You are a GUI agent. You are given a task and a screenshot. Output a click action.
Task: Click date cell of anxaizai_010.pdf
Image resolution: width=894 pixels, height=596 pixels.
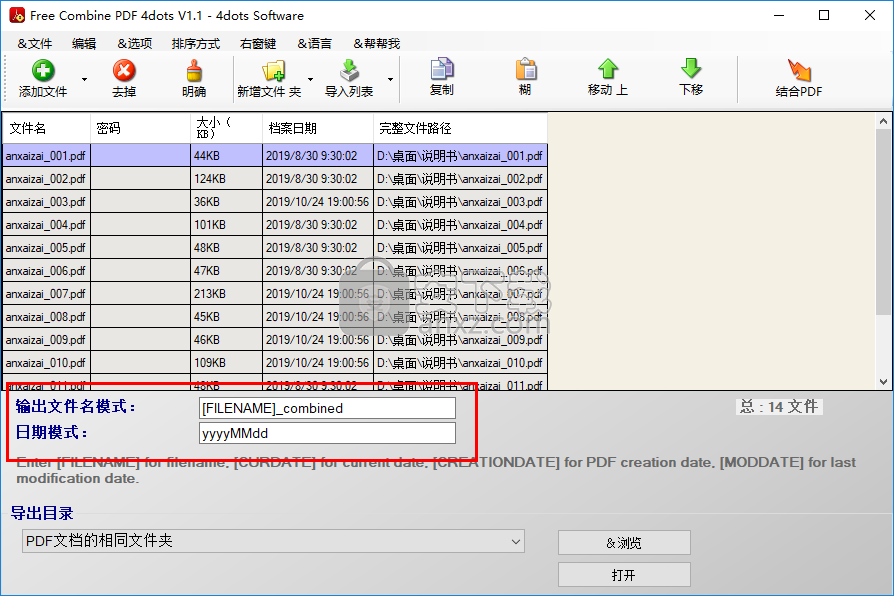coord(318,363)
